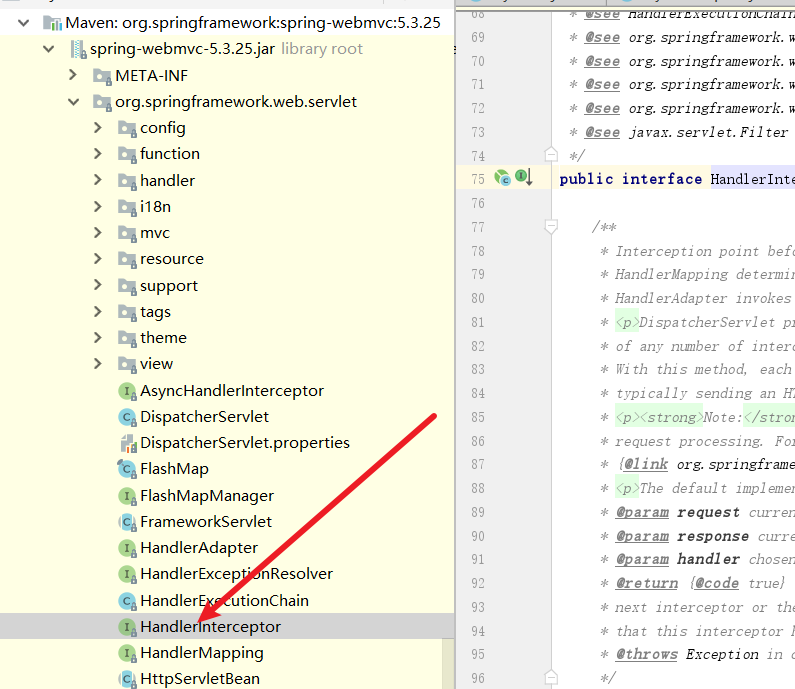Toggle the Javadoc fold marker at line 77

coord(550,227)
